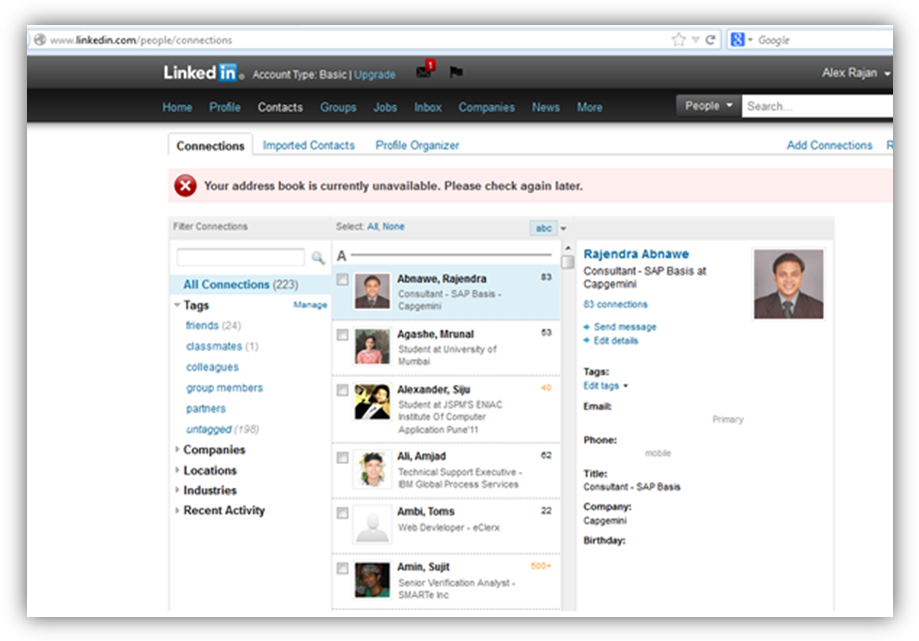Dismiss the red error icon in alert
The height and width of the screenshot is (641, 919).
(185, 186)
